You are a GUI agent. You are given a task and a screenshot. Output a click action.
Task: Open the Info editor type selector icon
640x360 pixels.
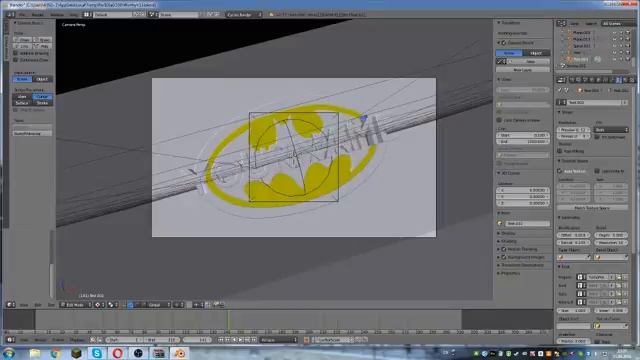[10, 14]
